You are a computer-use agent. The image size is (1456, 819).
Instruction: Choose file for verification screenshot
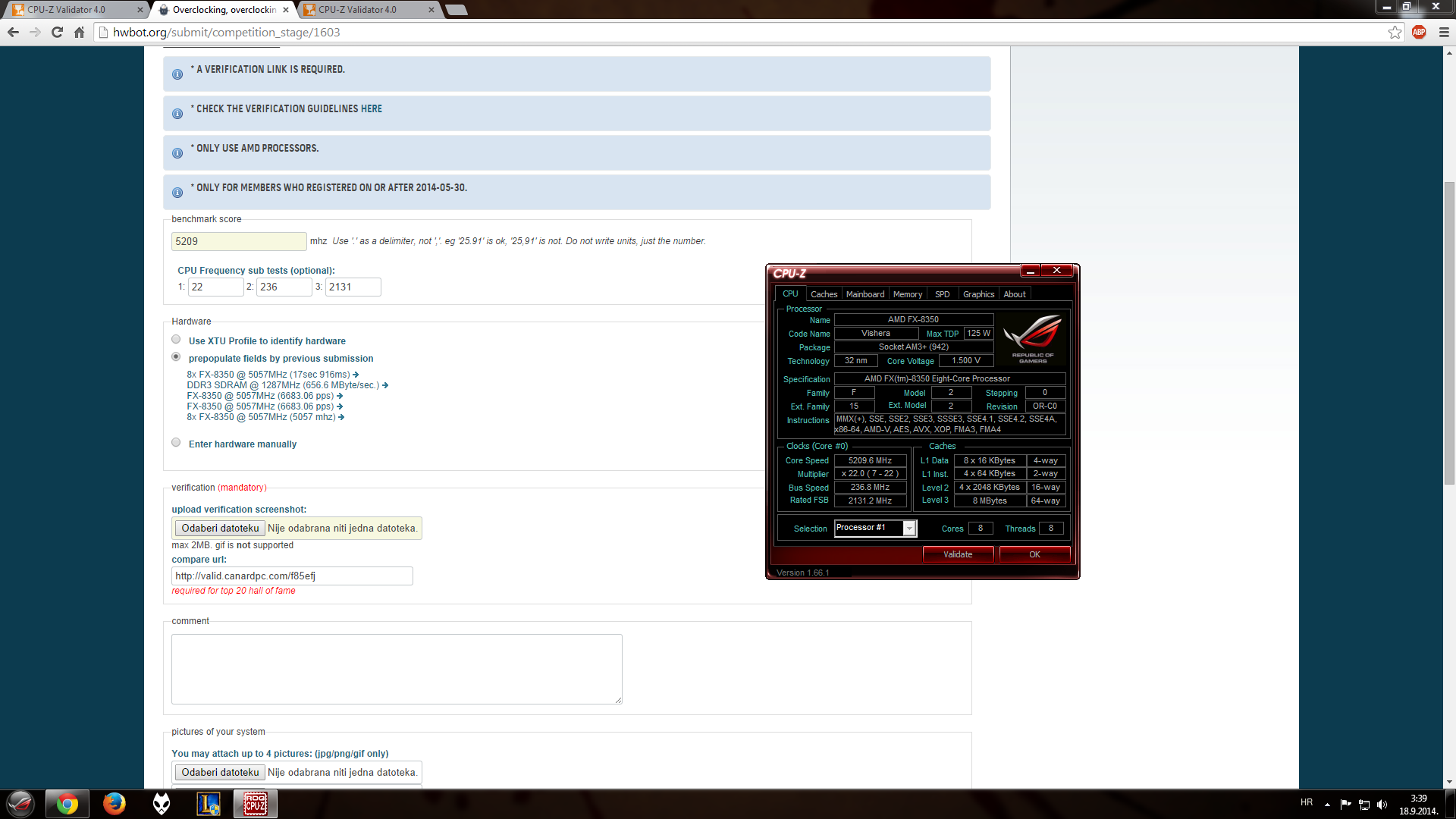pyautogui.click(x=220, y=529)
